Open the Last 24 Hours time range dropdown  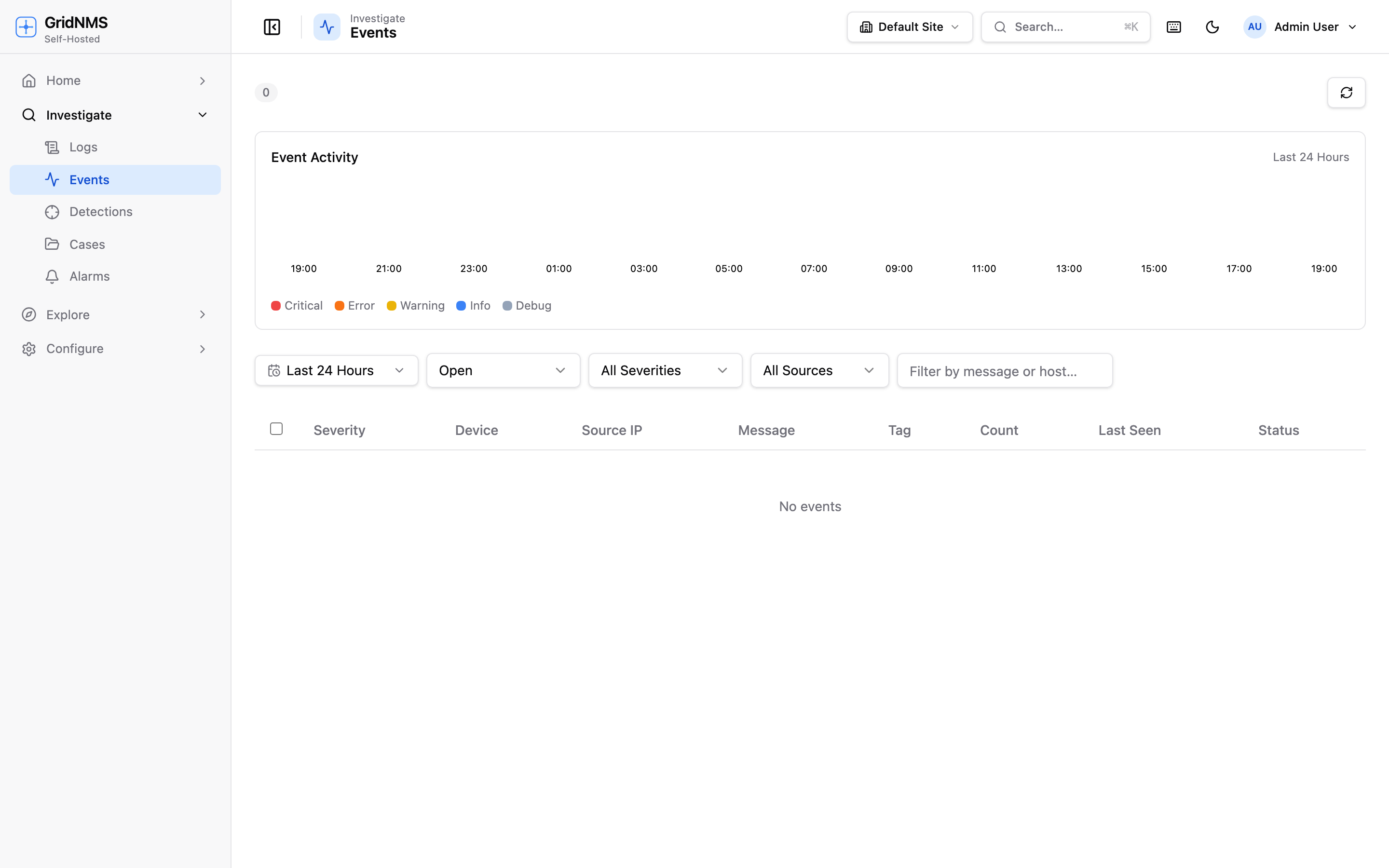tap(336, 371)
